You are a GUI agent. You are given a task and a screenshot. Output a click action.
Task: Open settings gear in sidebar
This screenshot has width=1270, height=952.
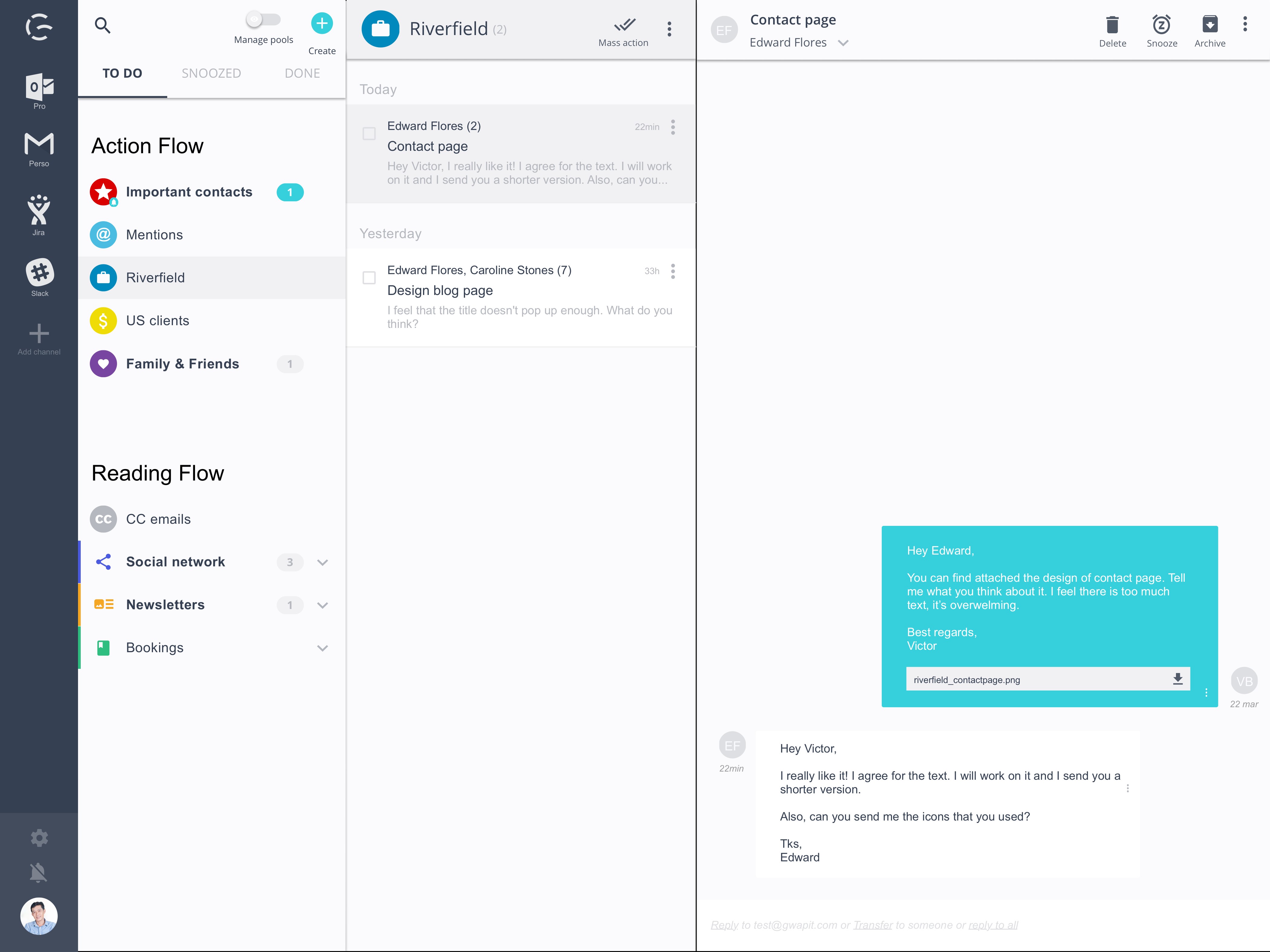(38, 837)
